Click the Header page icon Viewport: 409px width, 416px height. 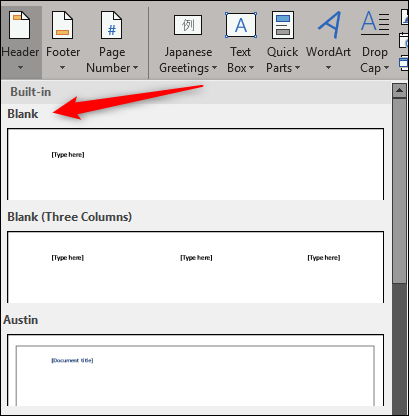(19, 25)
